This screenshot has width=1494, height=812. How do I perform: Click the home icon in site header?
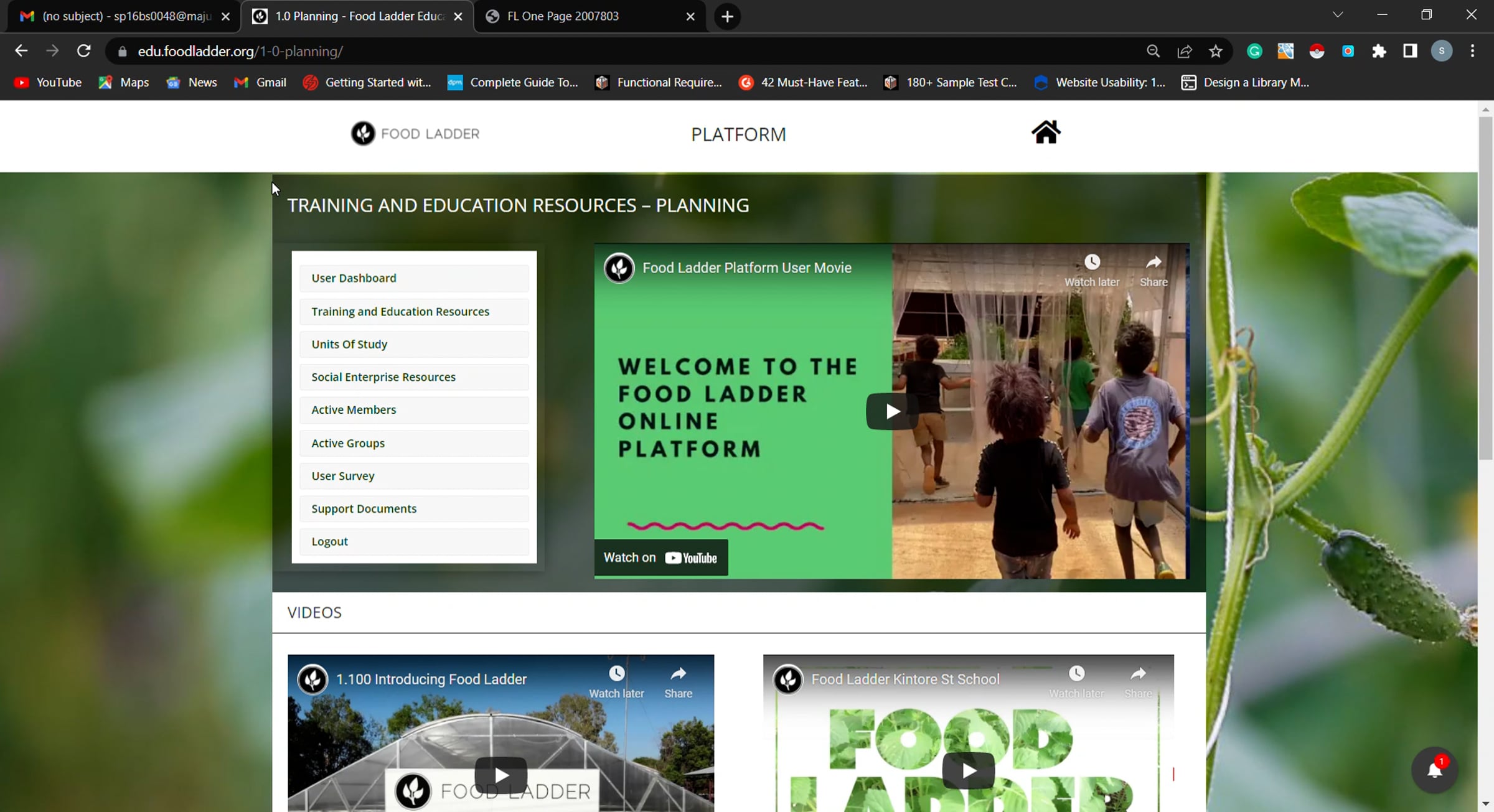click(x=1046, y=133)
